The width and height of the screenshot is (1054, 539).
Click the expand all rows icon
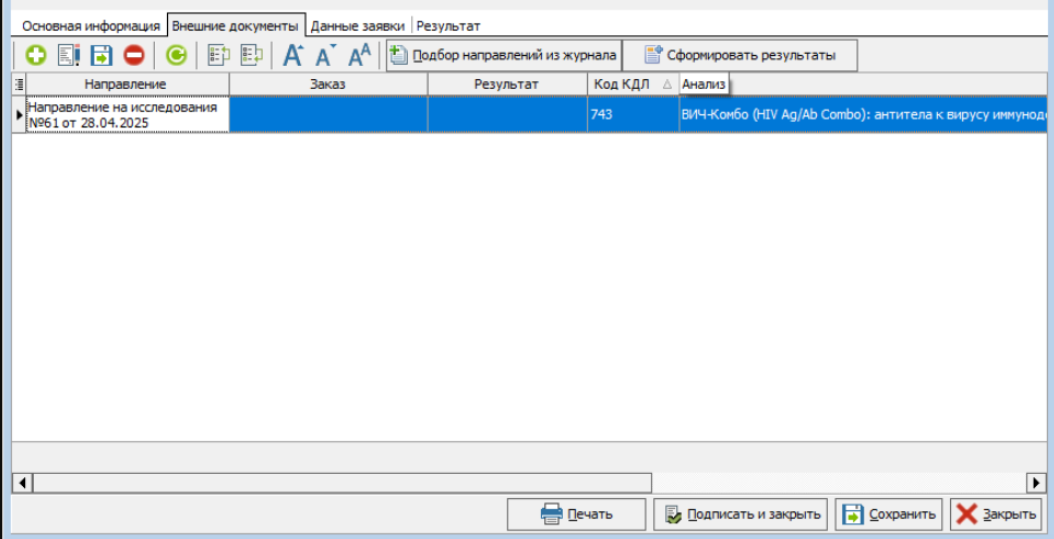click(218, 56)
